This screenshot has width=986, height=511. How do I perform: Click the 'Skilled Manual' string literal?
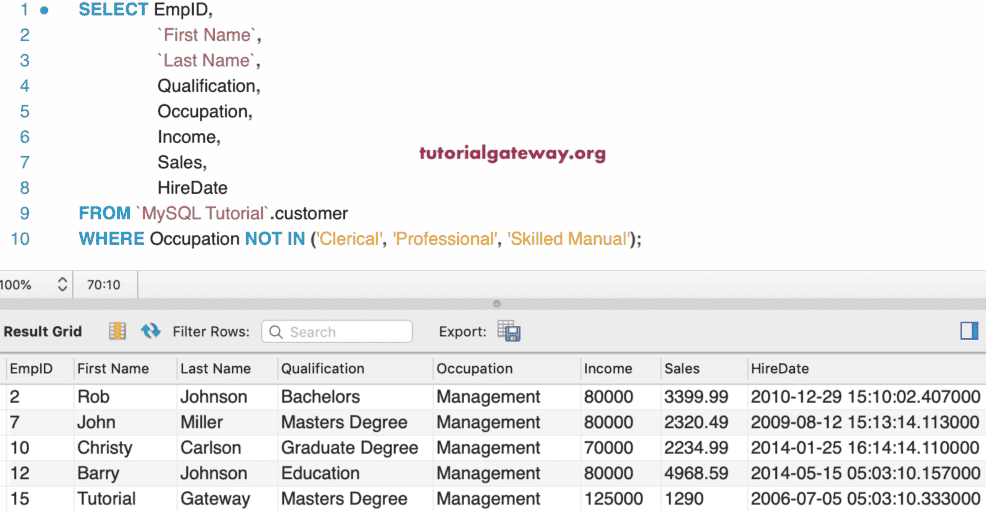click(x=568, y=239)
